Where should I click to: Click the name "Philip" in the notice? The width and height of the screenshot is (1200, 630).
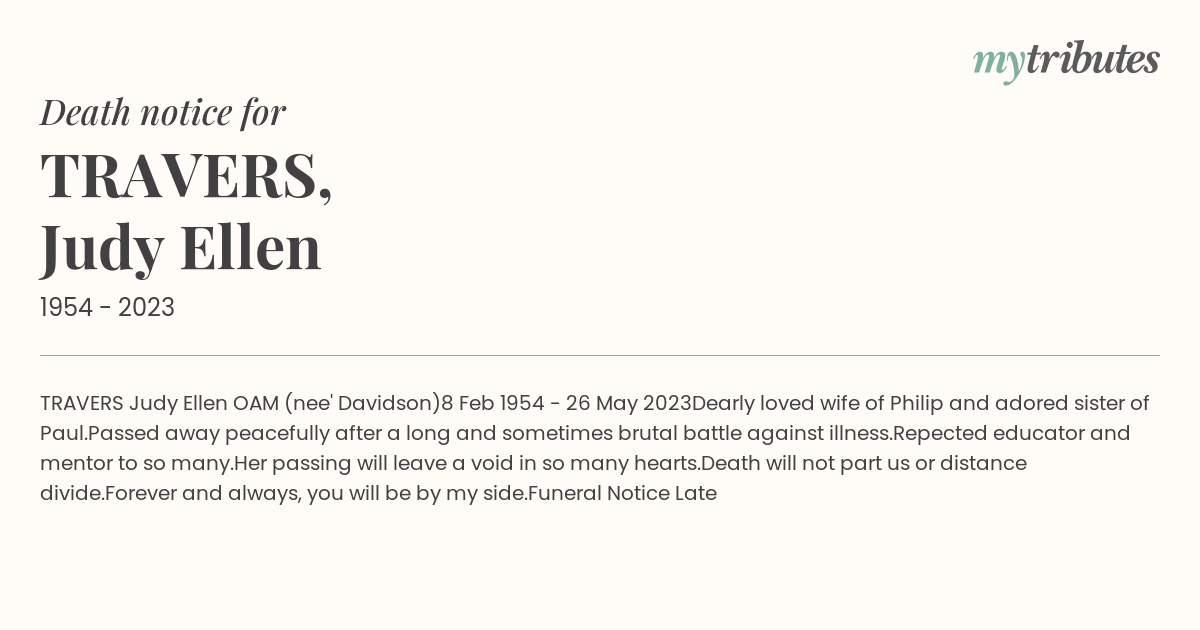(917, 404)
